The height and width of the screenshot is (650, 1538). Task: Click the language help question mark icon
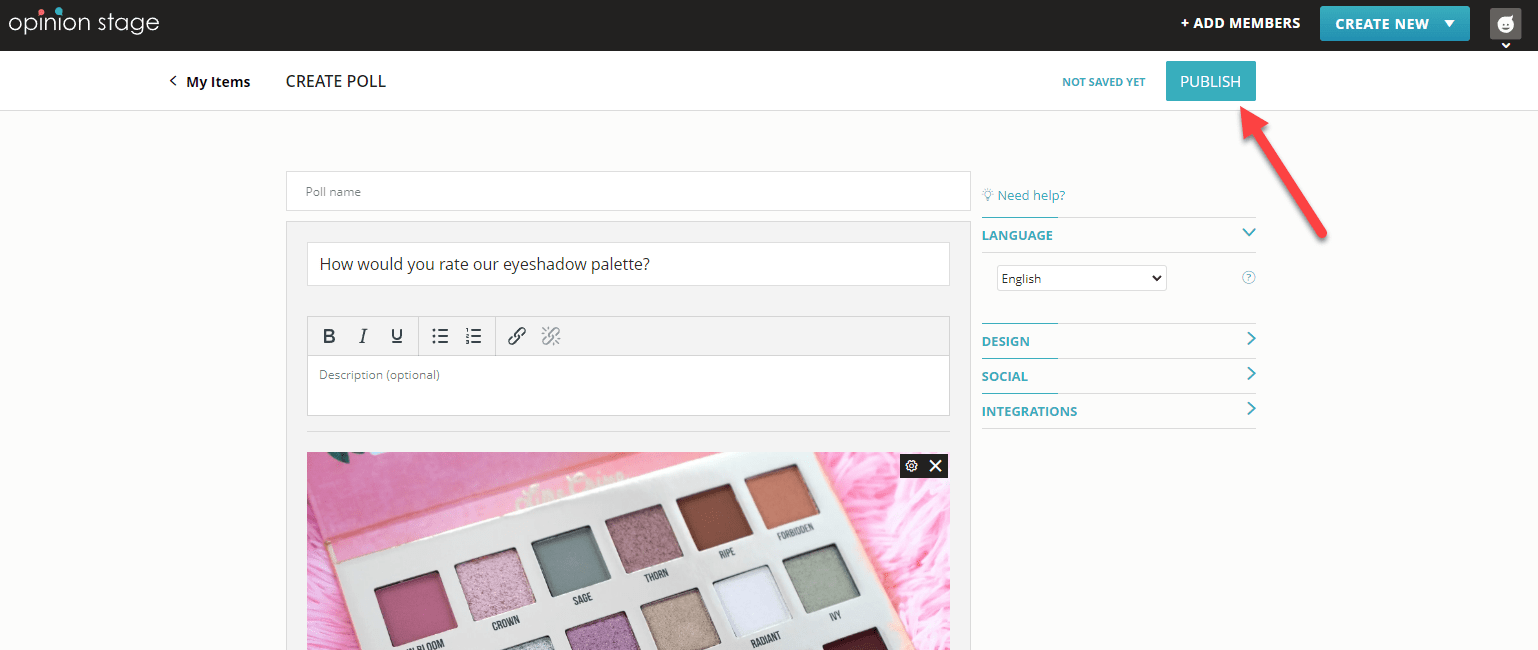1248,278
